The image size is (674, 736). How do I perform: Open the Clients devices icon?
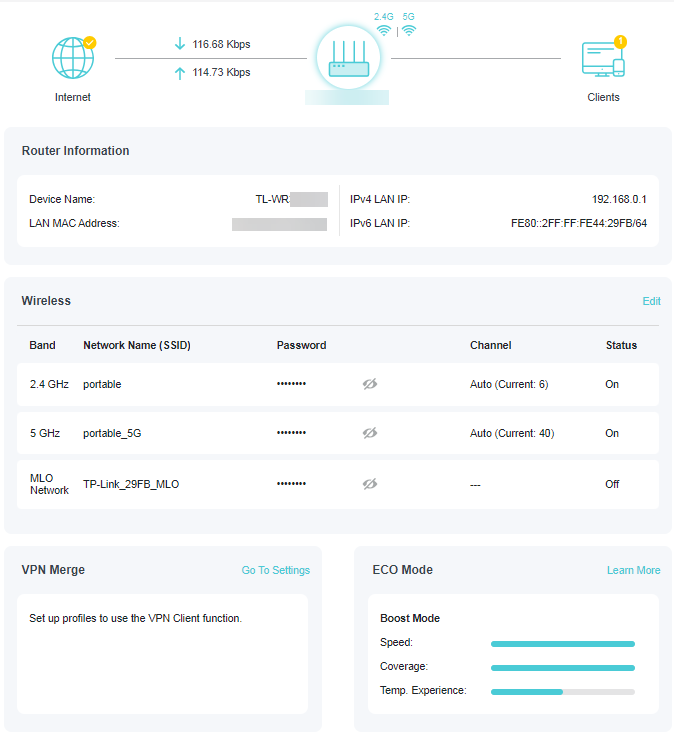coord(603,59)
